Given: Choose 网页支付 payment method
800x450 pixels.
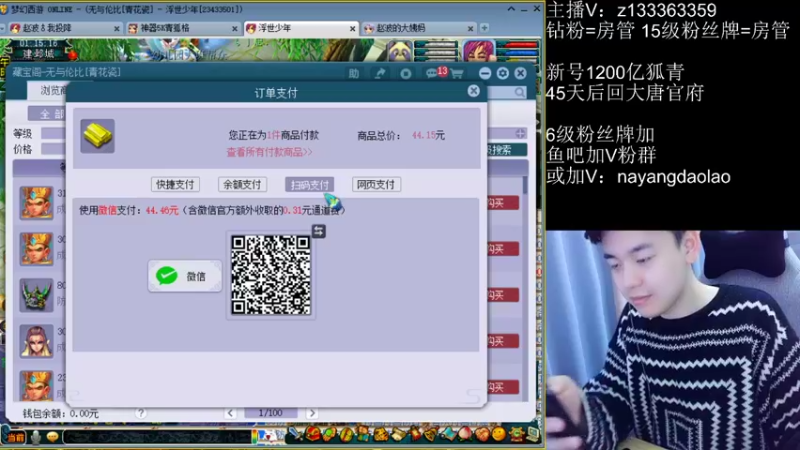Looking at the screenshot, I should (x=376, y=184).
